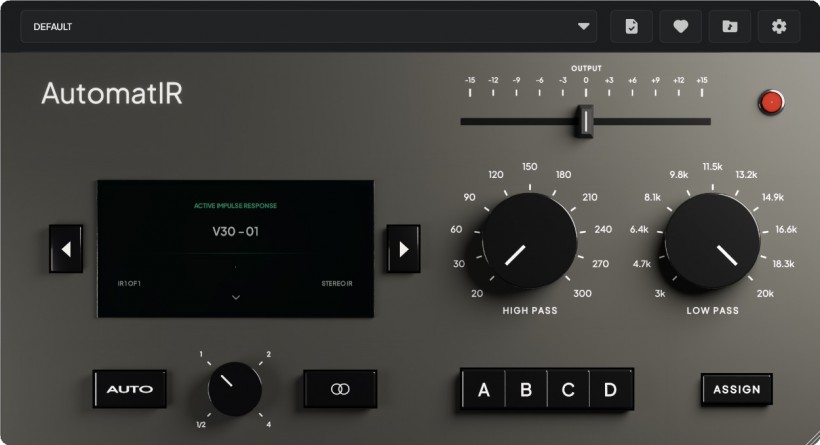Viewport: 820px width, 445px height.
Task: Click the AutomatIR logo text
Action: pyautogui.click(x=112, y=94)
